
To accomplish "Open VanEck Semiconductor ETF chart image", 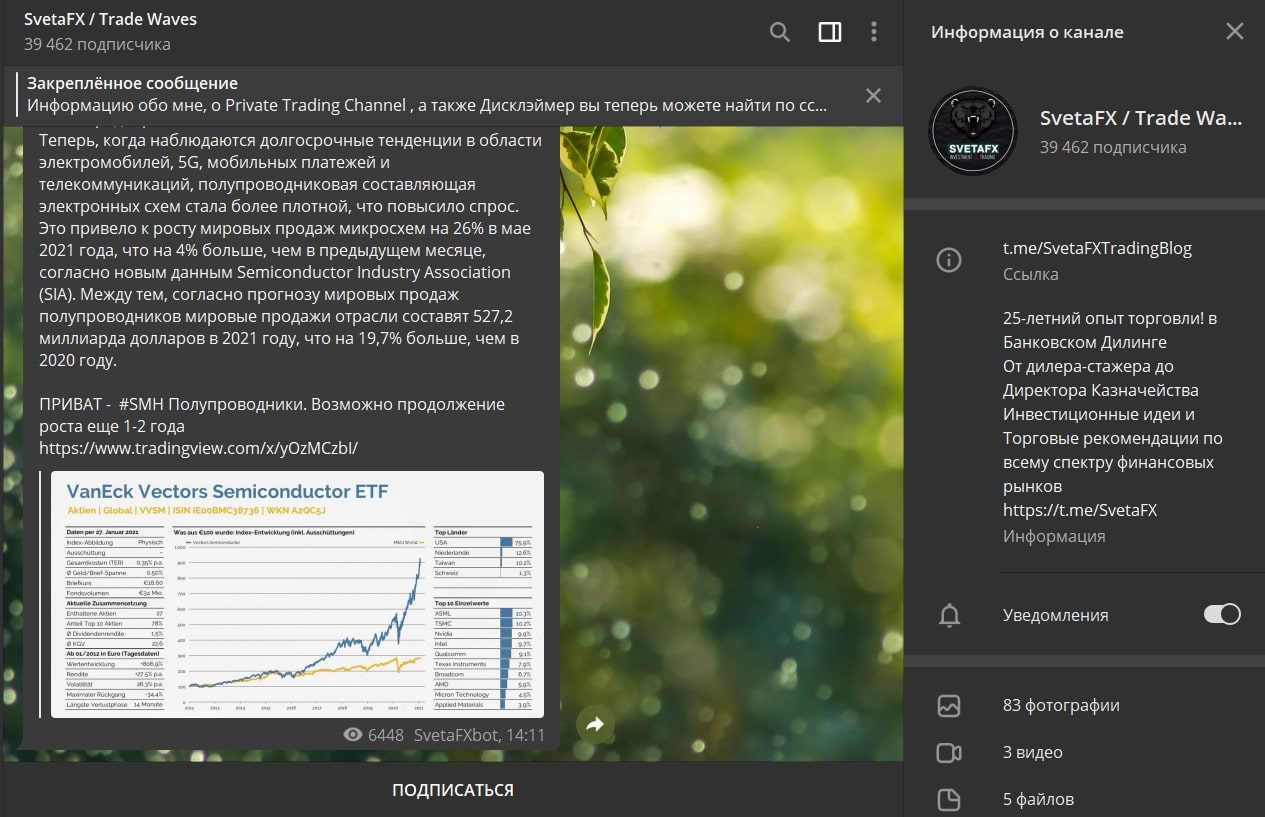I will point(297,594).
